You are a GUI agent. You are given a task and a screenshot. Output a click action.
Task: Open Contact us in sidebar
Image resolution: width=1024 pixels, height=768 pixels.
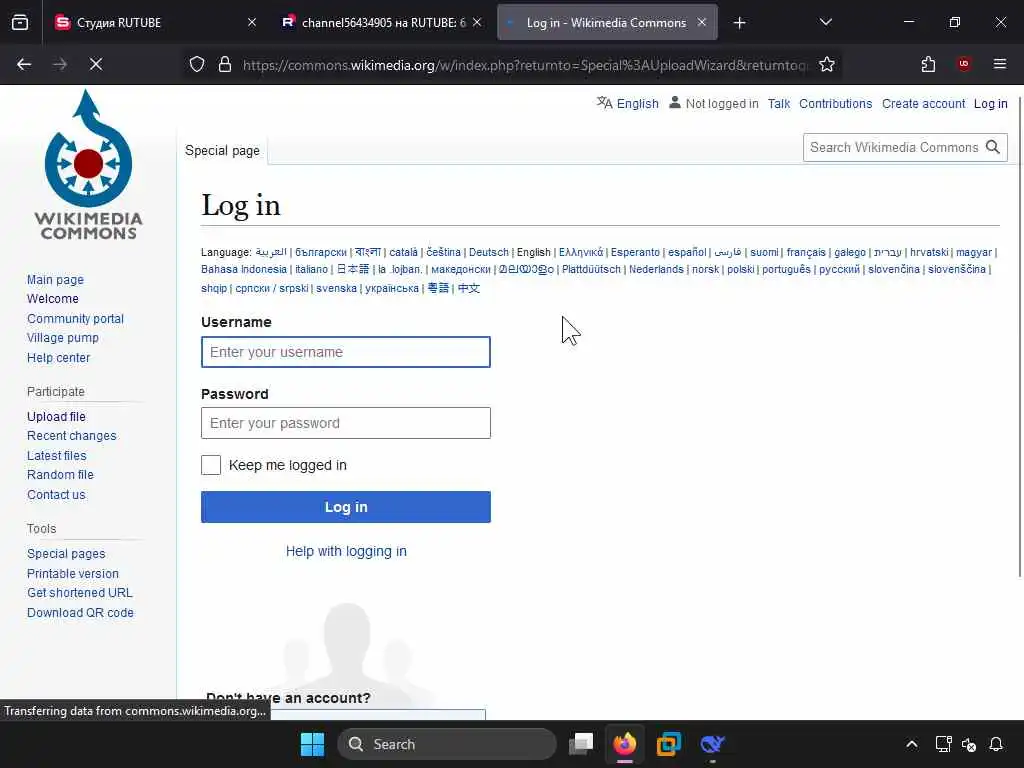coord(56,495)
